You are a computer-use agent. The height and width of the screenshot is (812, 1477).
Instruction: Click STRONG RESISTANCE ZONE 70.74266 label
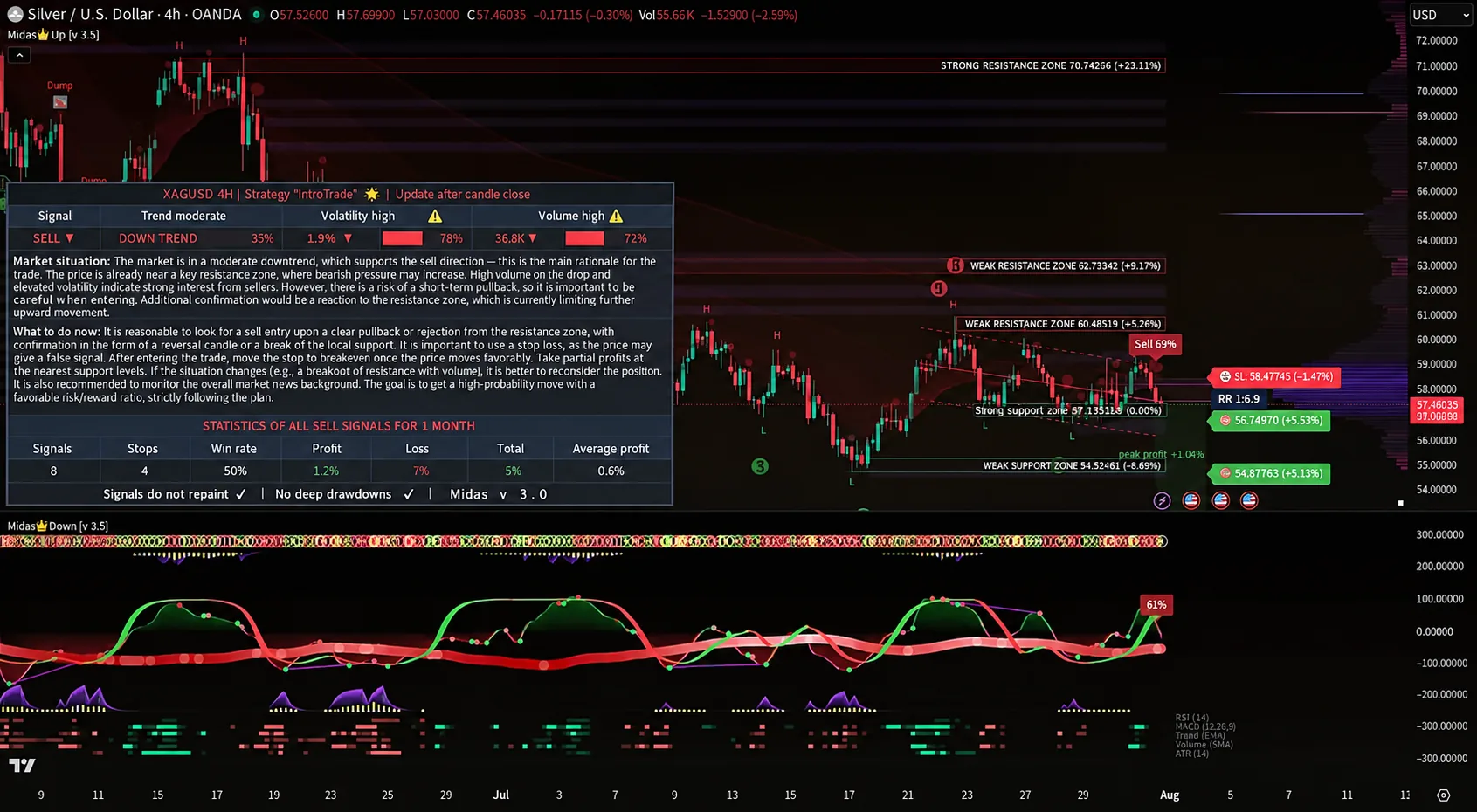point(1051,65)
